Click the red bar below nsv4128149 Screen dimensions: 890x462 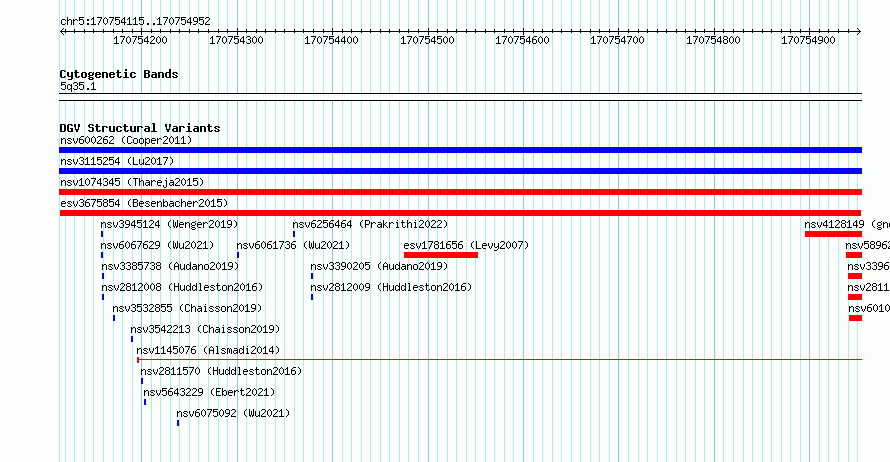(833, 234)
